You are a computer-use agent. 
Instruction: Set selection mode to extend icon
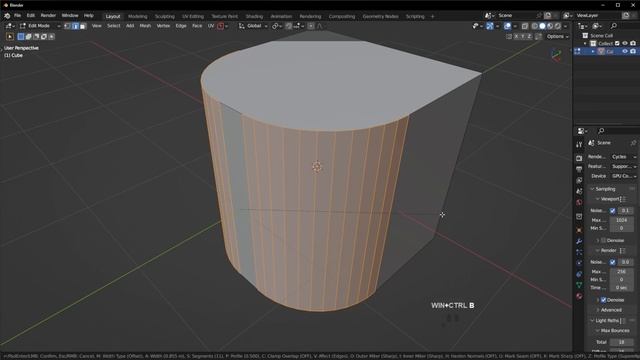(x=29, y=37)
